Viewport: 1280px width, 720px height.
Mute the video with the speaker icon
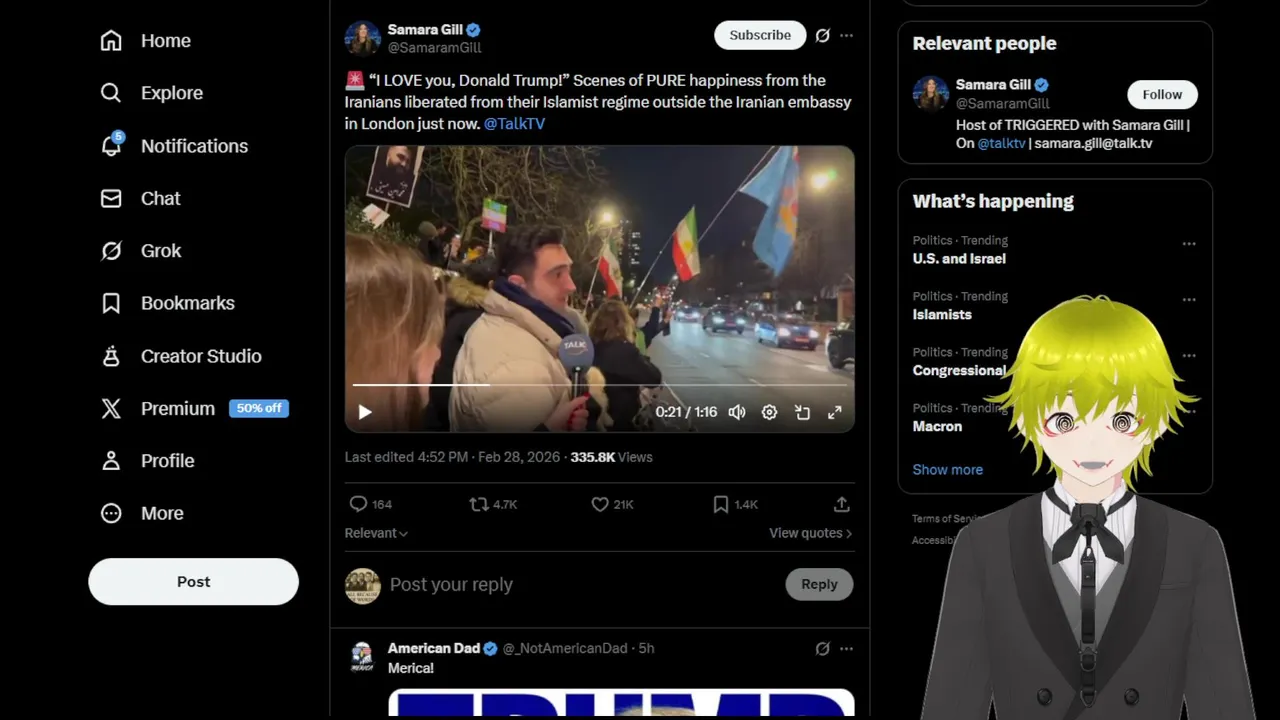(x=737, y=412)
